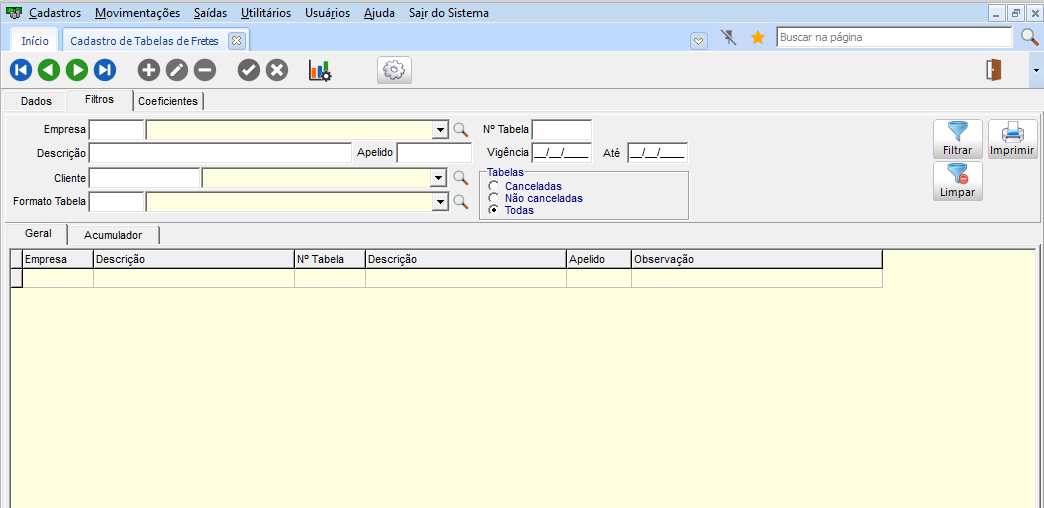This screenshot has height=508, width=1044.
Task: Select the Canceladas radio option
Action: pyautogui.click(x=493, y=186)
